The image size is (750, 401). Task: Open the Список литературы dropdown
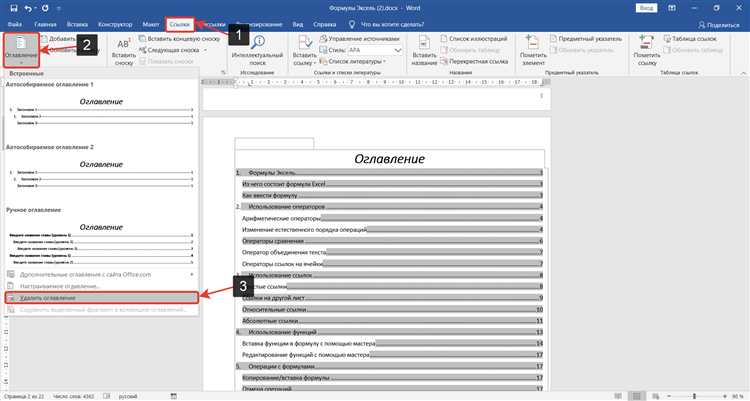pyautogui.click(x=353, y=61)
